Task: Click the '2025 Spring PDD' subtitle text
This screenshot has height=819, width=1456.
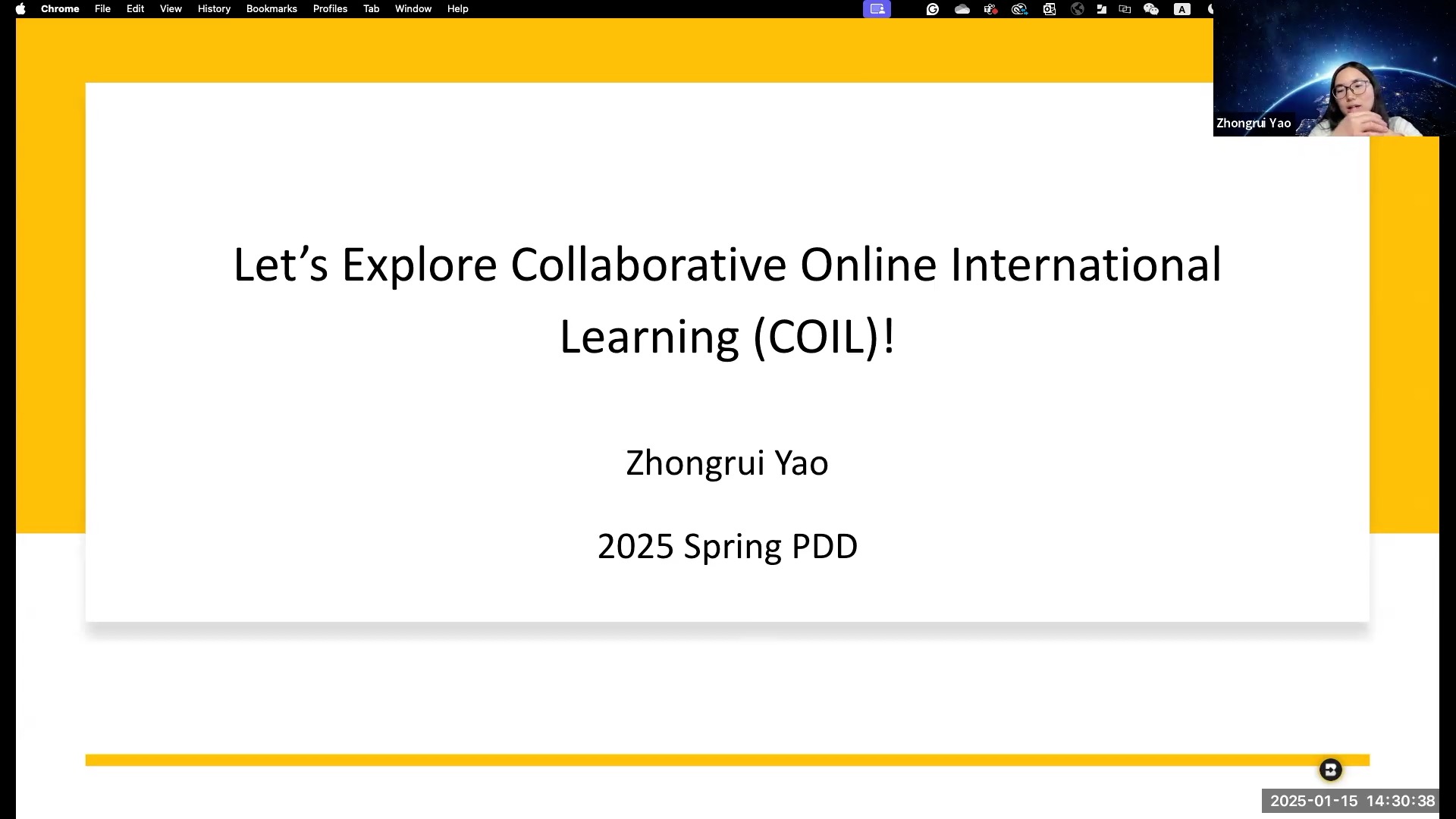Action: [727, 546]
